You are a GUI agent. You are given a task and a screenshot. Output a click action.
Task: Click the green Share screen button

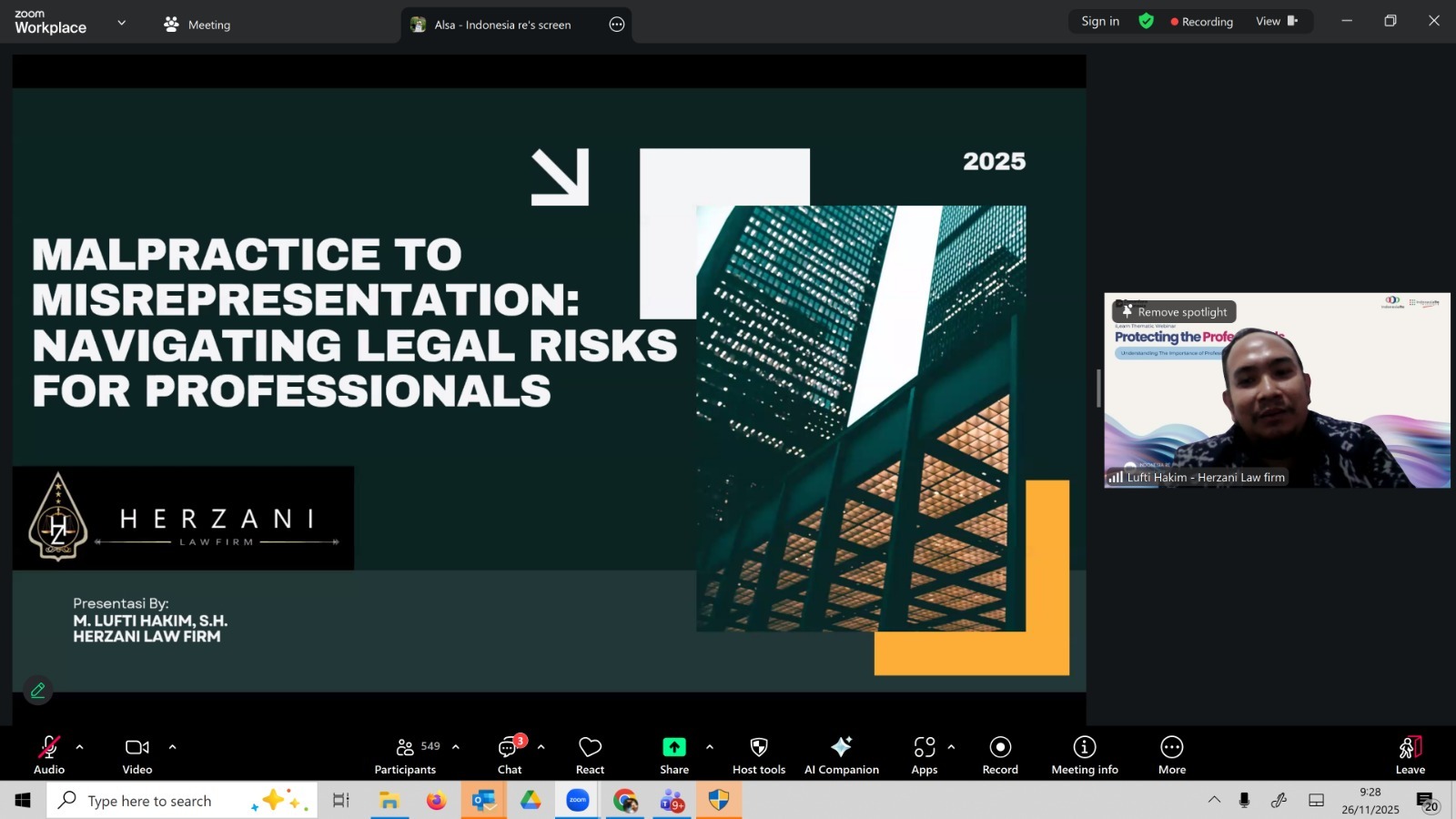(674, 755)
